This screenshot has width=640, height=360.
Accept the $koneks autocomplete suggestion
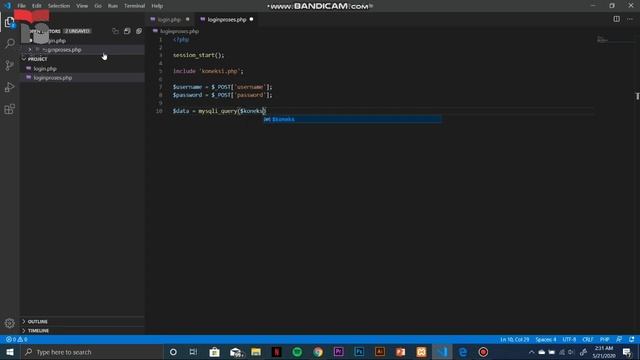tap(352, 119)
